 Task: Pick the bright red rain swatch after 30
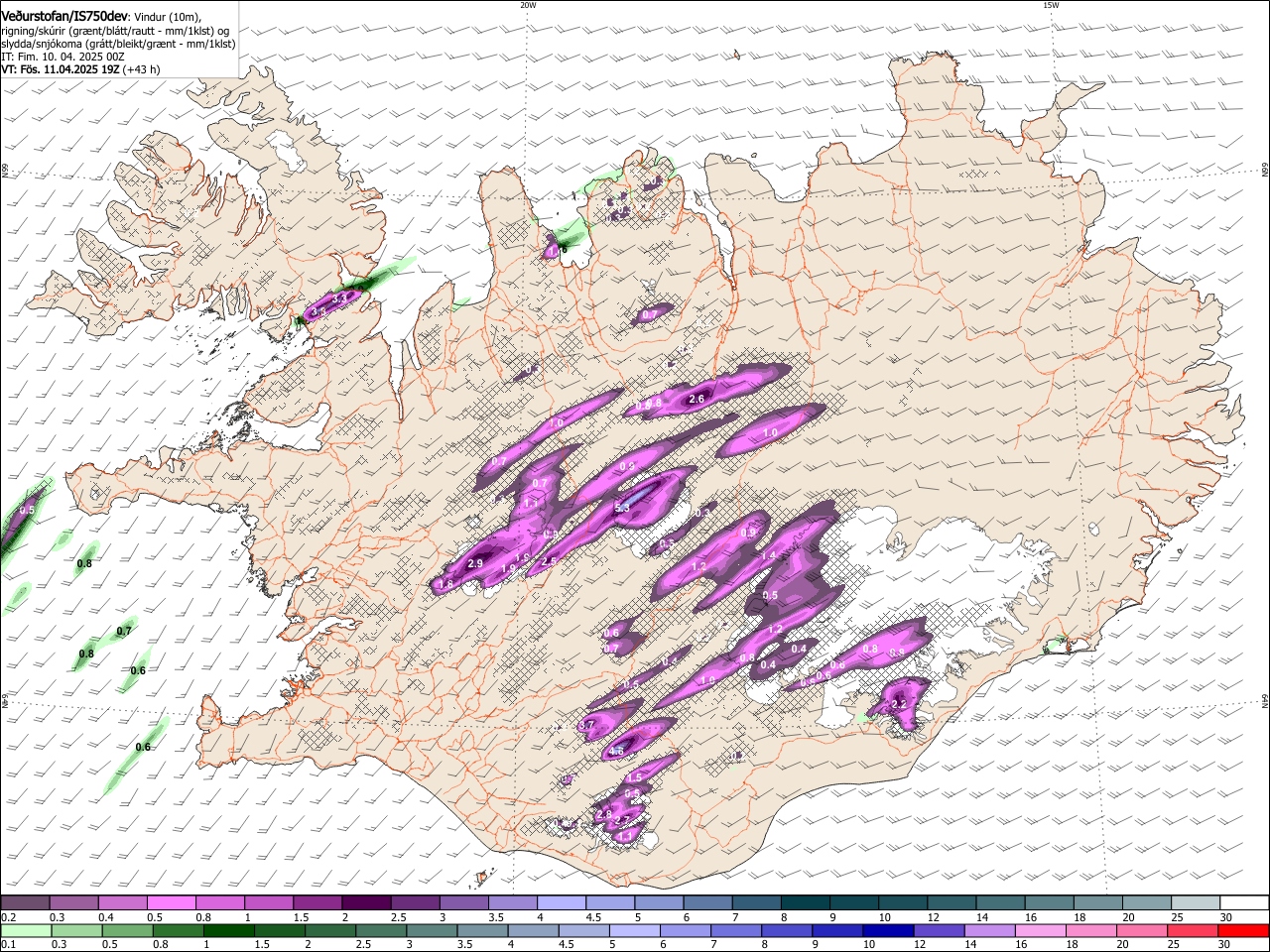(1243, 930)
